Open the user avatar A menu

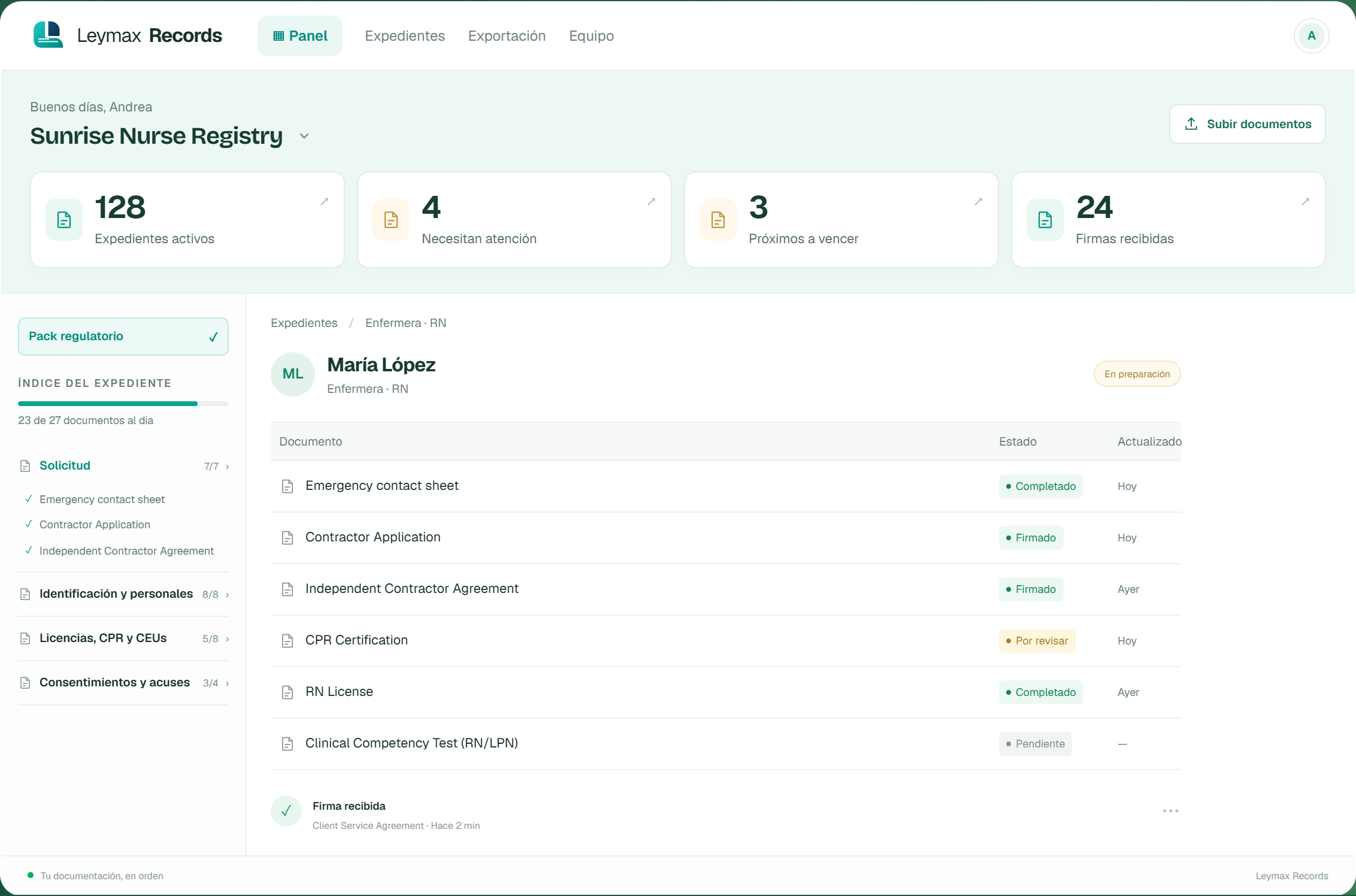[x=1311, y=36]
